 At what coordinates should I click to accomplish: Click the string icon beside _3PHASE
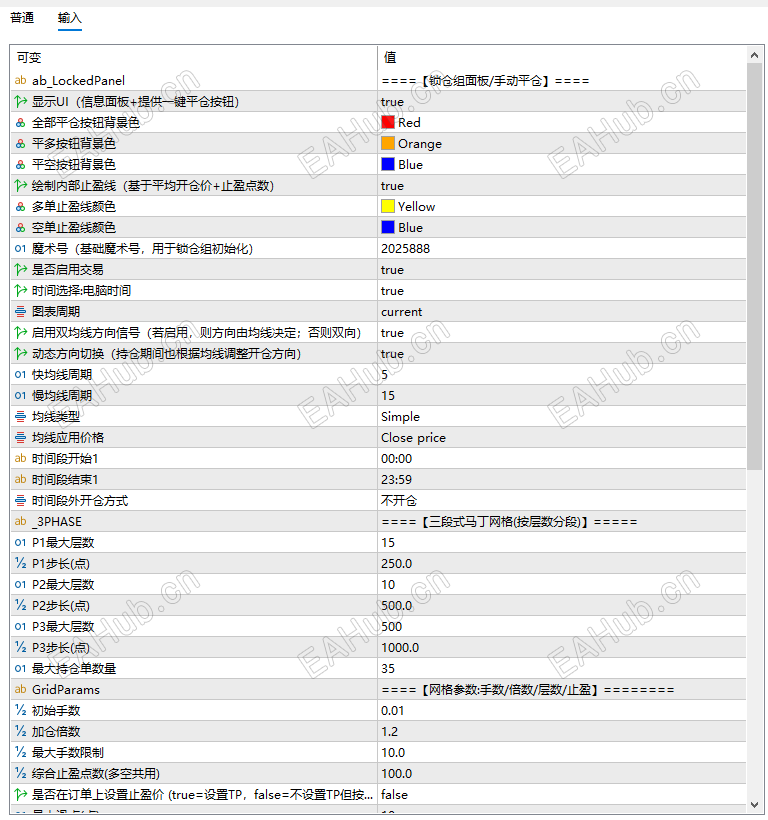click(x=20, y=521)
